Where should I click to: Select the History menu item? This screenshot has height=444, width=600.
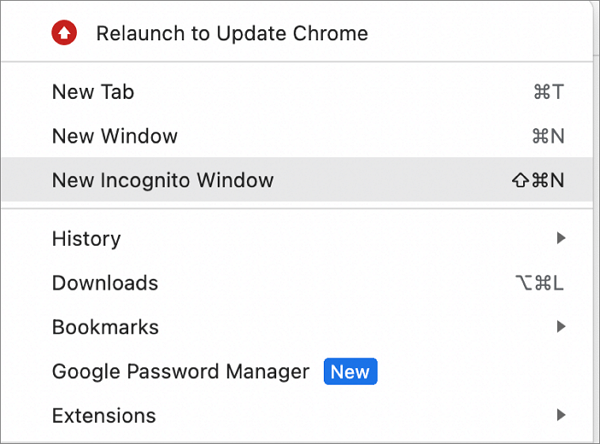(86, 238)
